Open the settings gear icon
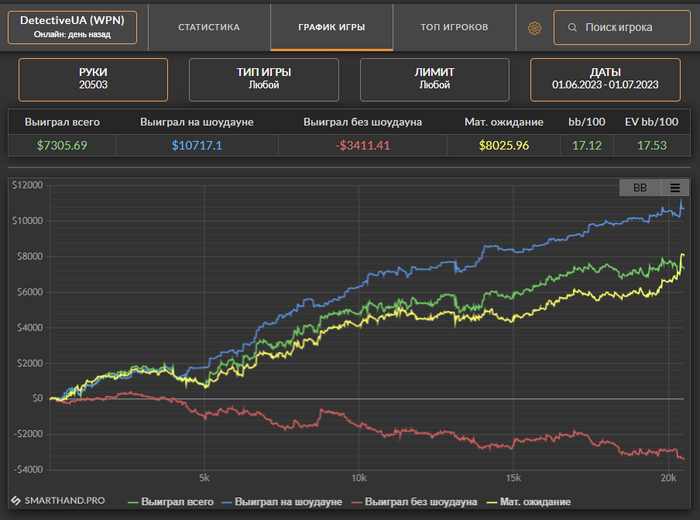This screenshot has height=520, width=700. point(534,28)
